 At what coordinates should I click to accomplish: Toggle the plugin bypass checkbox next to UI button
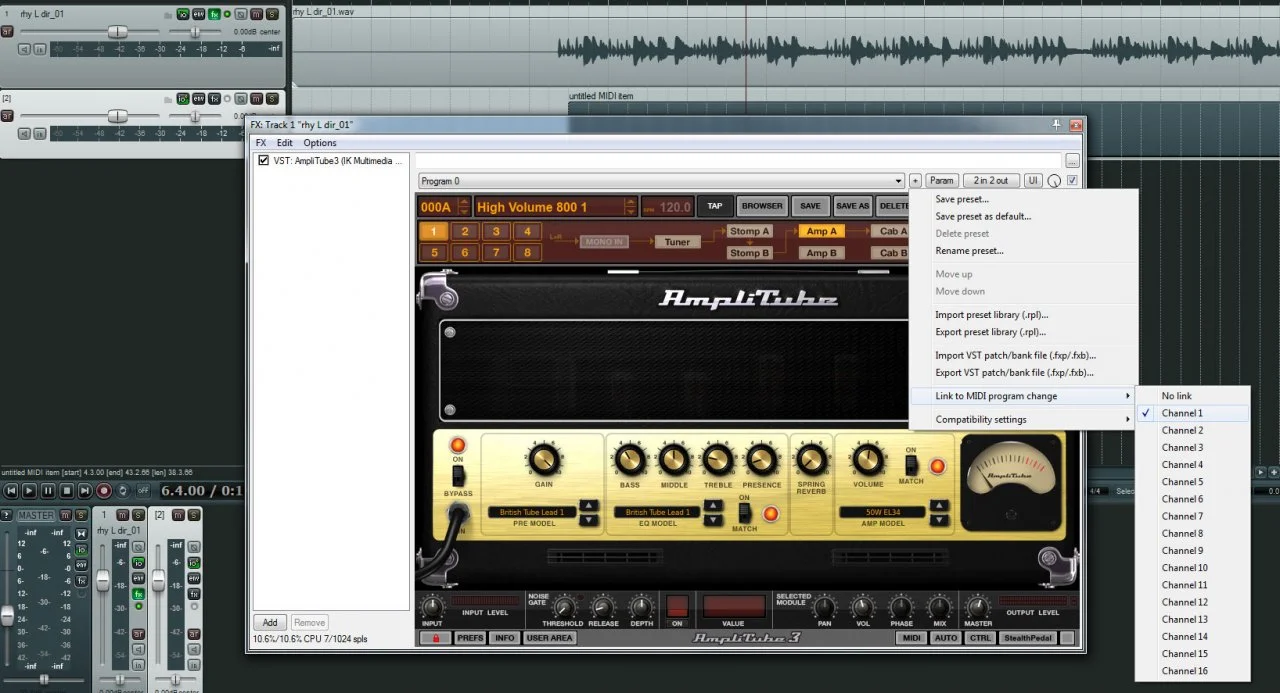(x=1072, y=181)
